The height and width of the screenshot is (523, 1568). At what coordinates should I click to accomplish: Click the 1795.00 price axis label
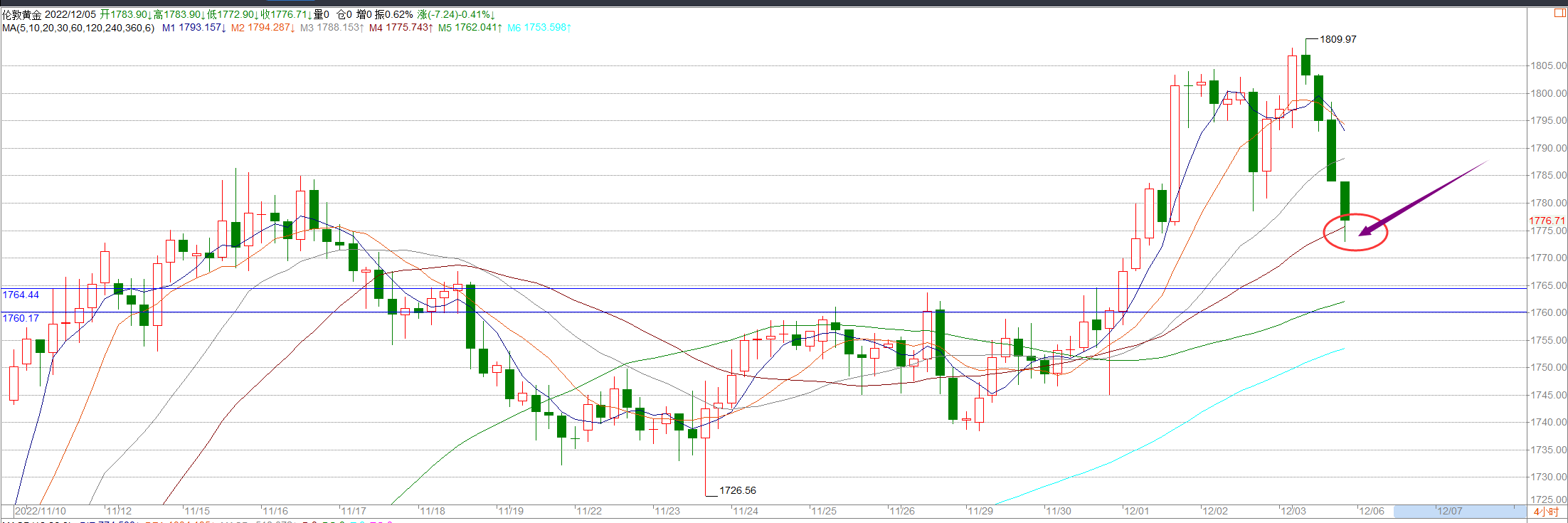point(1548,121)
